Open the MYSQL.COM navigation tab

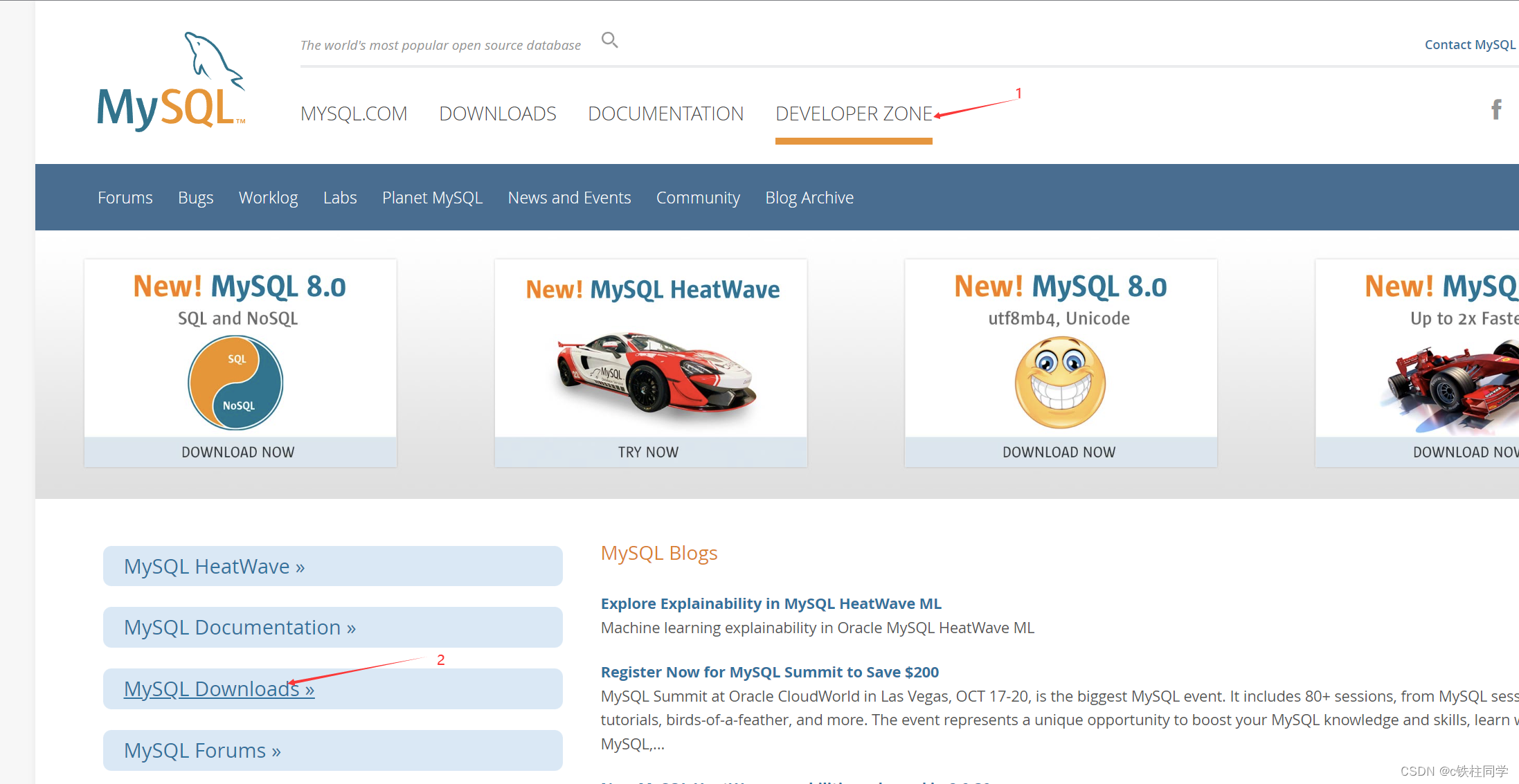point(354,113)
